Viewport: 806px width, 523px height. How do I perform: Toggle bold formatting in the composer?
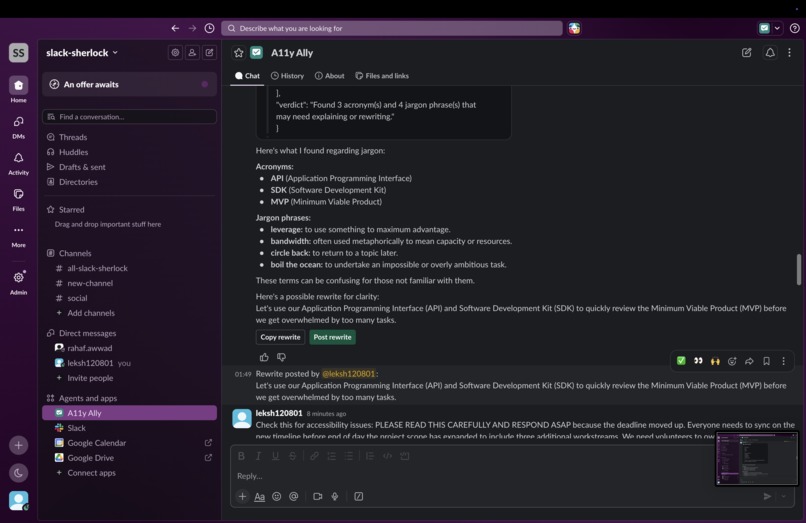point(241,456)
